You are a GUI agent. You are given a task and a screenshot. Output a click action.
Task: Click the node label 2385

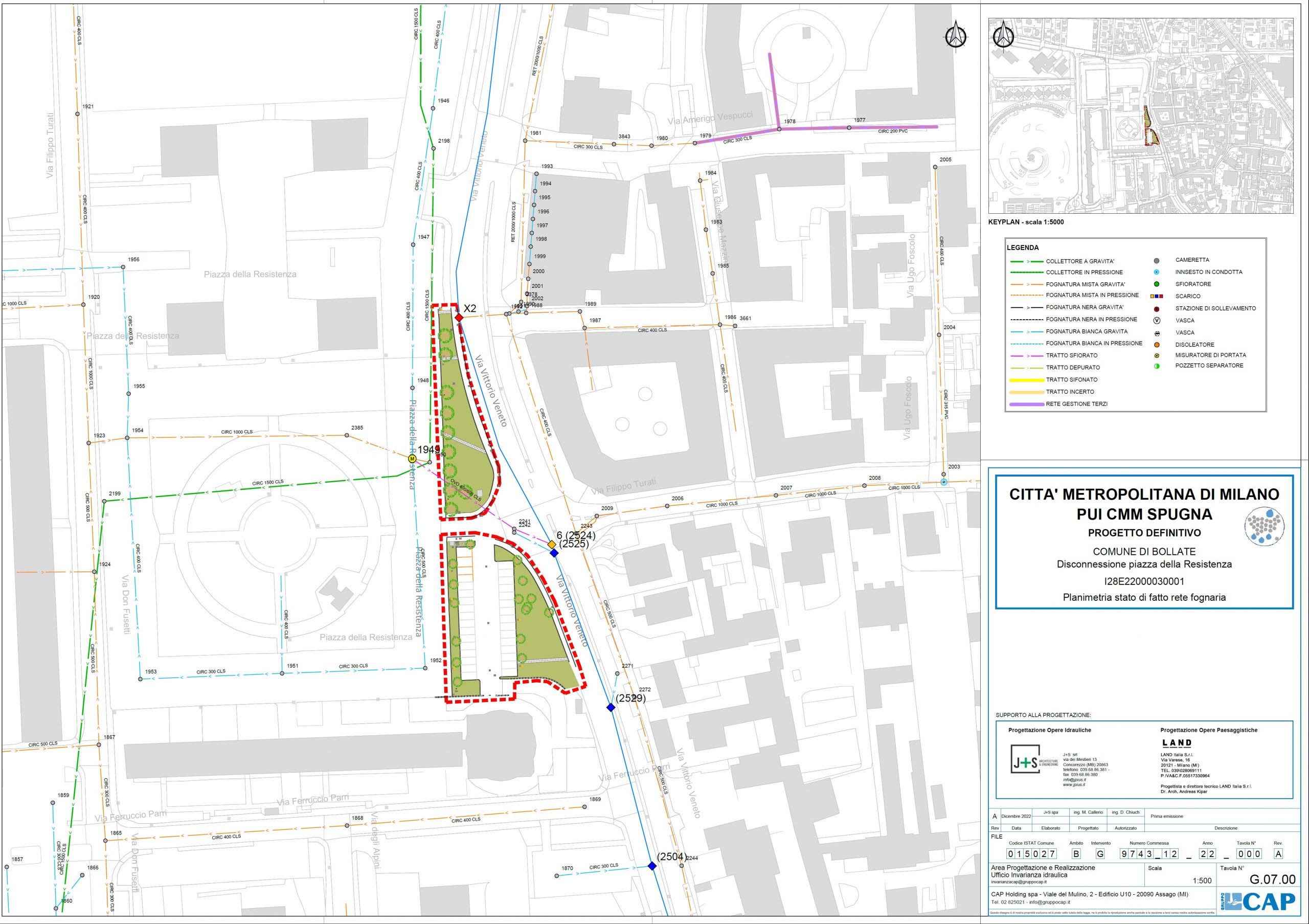(x=357, y=427)
